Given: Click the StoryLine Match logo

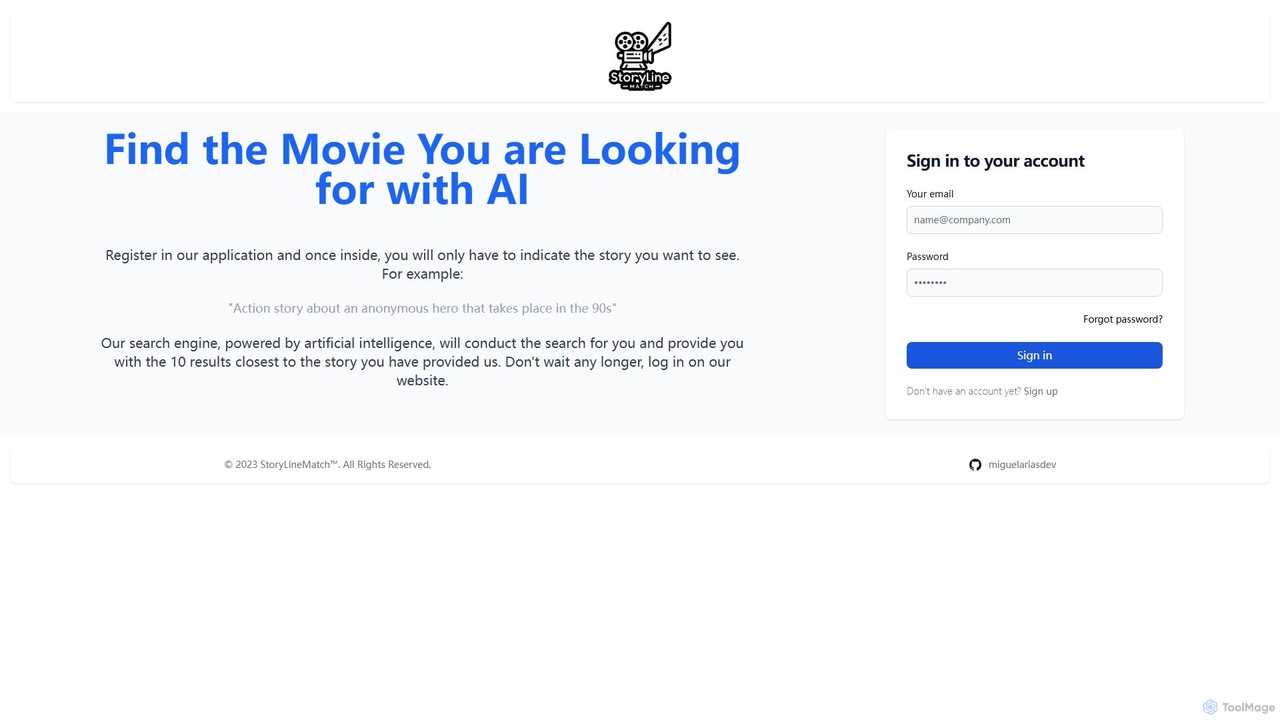Looking at the screenshot, I should pyautogui.click(x=640, y=56).
